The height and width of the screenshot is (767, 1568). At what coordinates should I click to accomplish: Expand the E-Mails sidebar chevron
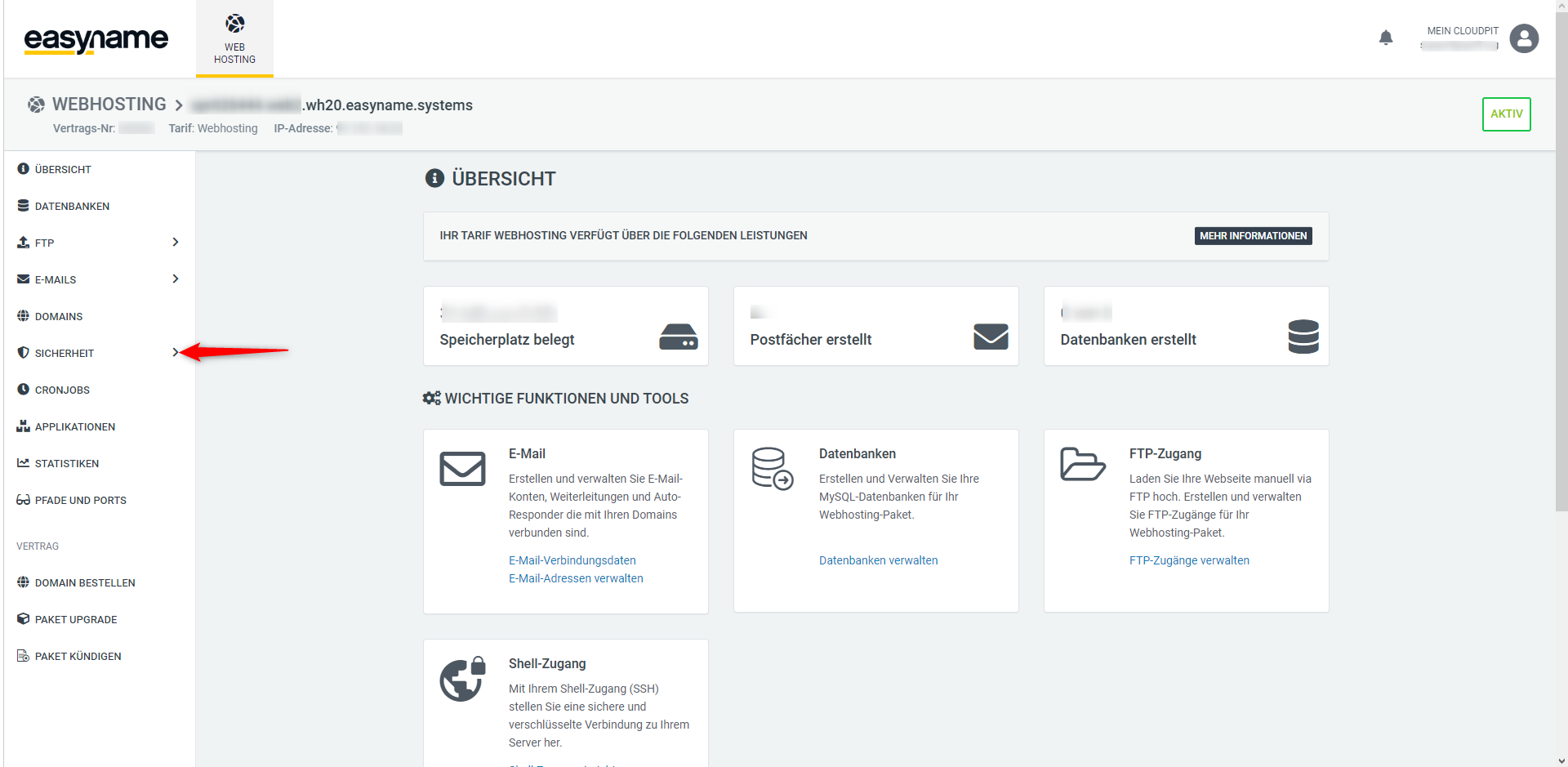(175, 279)
